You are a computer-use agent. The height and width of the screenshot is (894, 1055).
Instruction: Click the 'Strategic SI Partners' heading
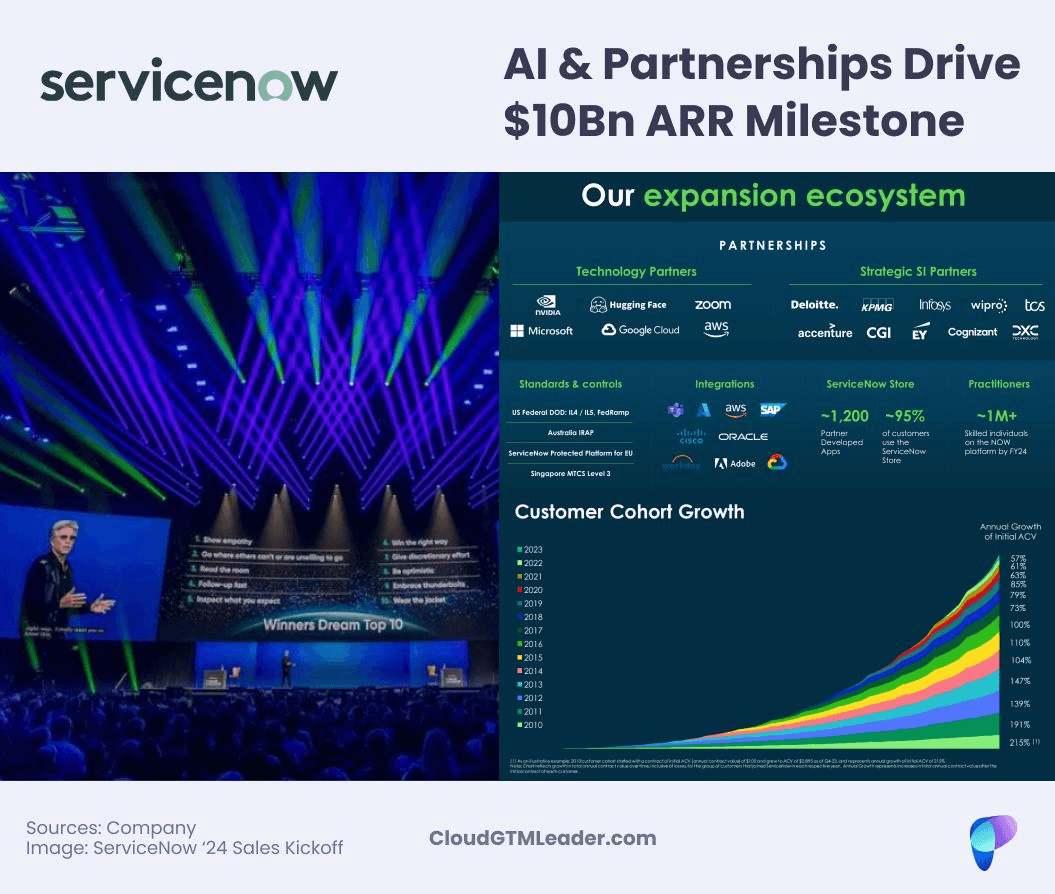click(x=918, y=271)
